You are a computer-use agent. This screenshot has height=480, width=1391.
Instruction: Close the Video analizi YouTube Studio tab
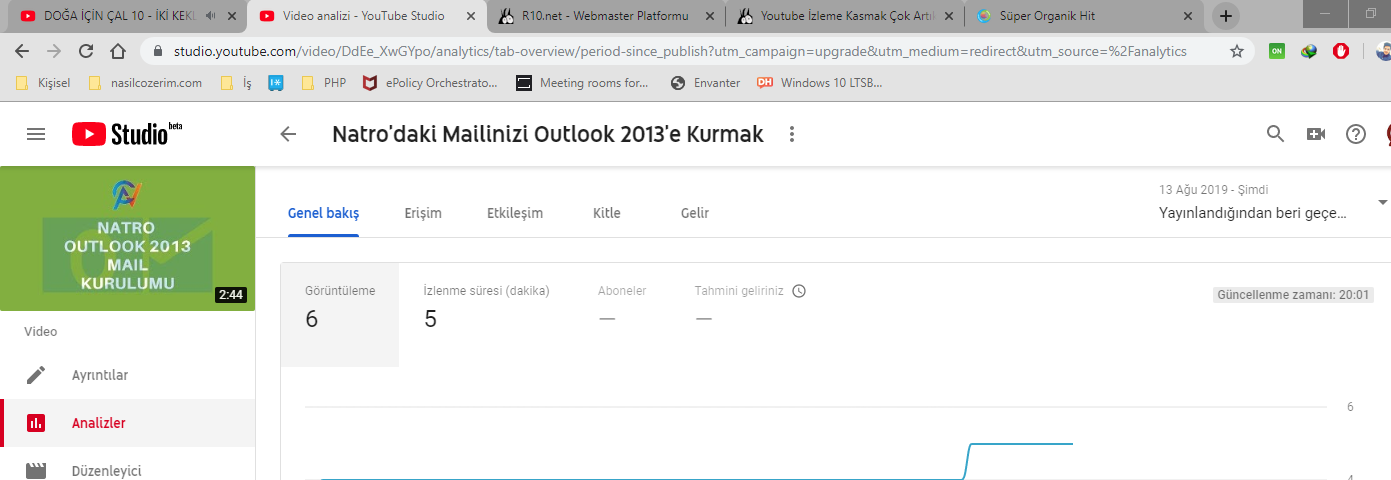tap(469, 16)
